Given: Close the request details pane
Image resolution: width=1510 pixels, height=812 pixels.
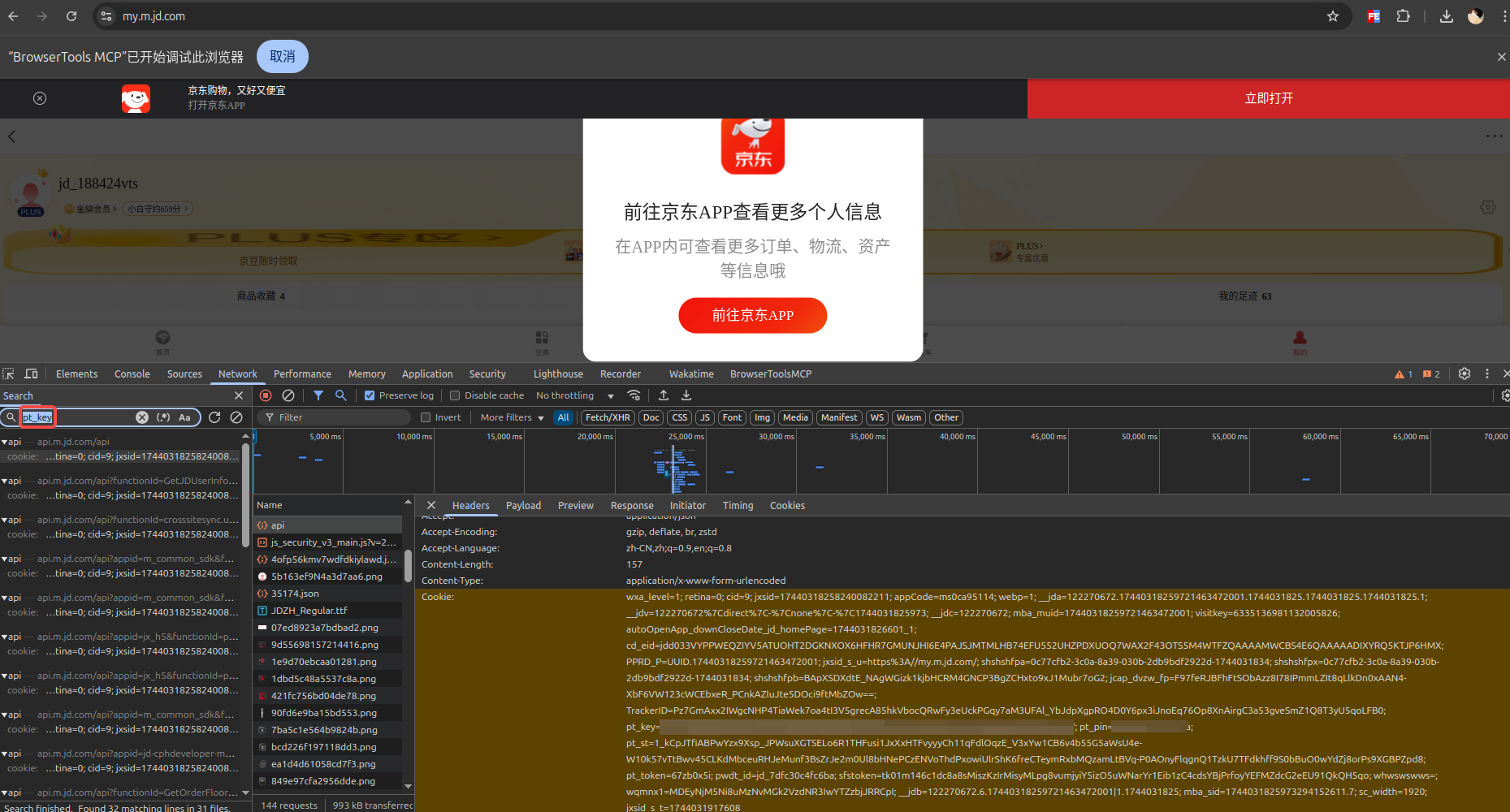Looking at the screenshot, I should point(431,505).
